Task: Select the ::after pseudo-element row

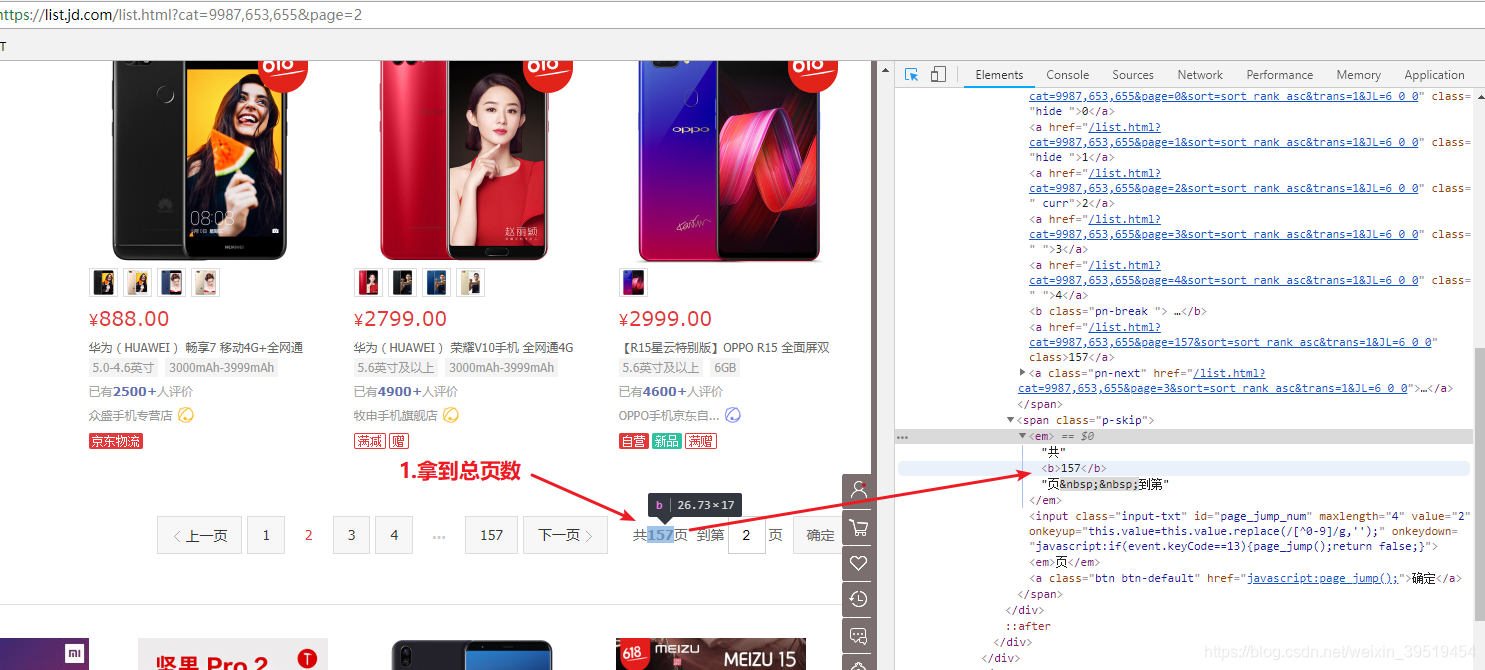Action: click(1028, 626)
